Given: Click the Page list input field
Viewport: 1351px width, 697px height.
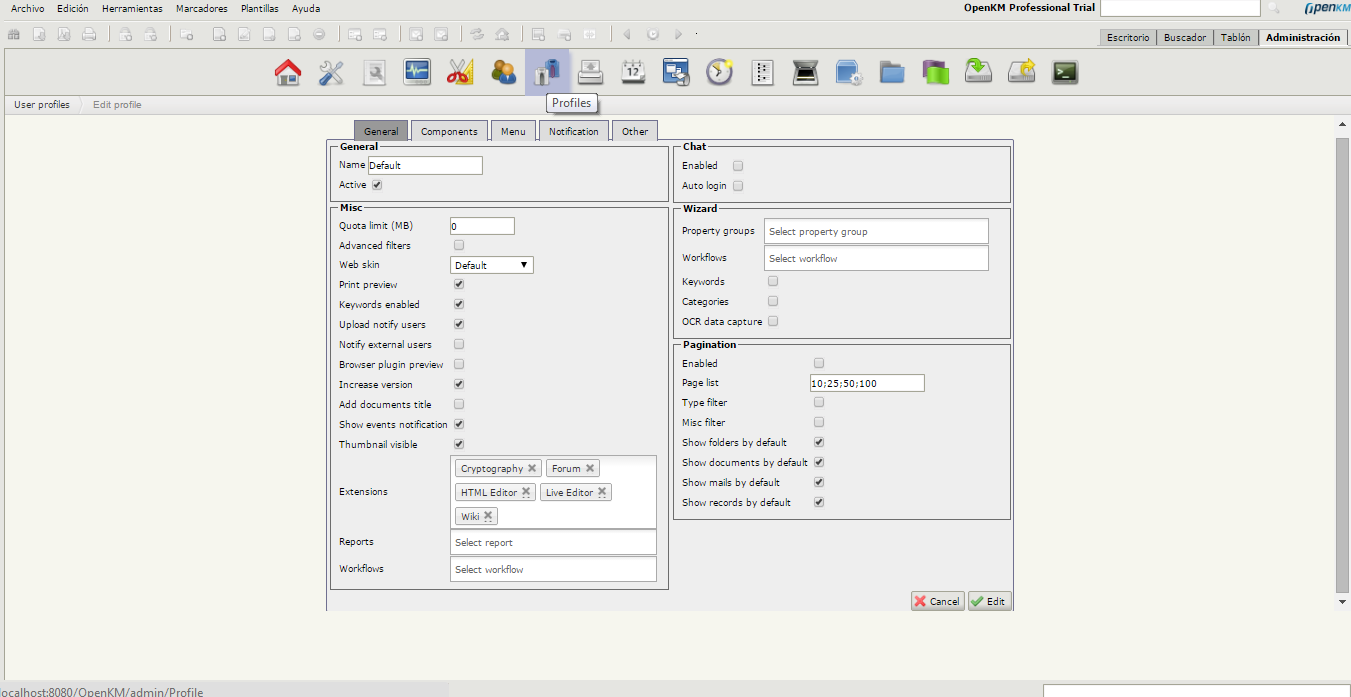Looking at the screenshot, I should point(866,383).
